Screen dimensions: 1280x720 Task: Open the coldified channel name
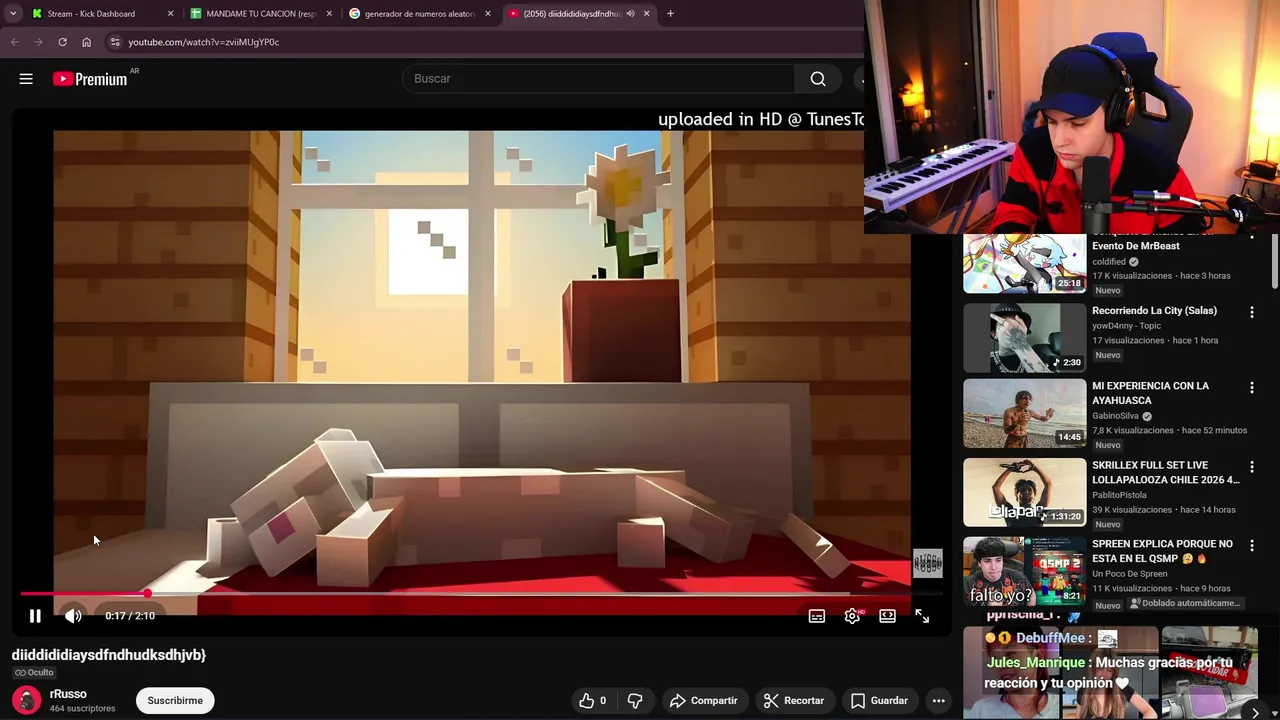tap(1109, 262)
